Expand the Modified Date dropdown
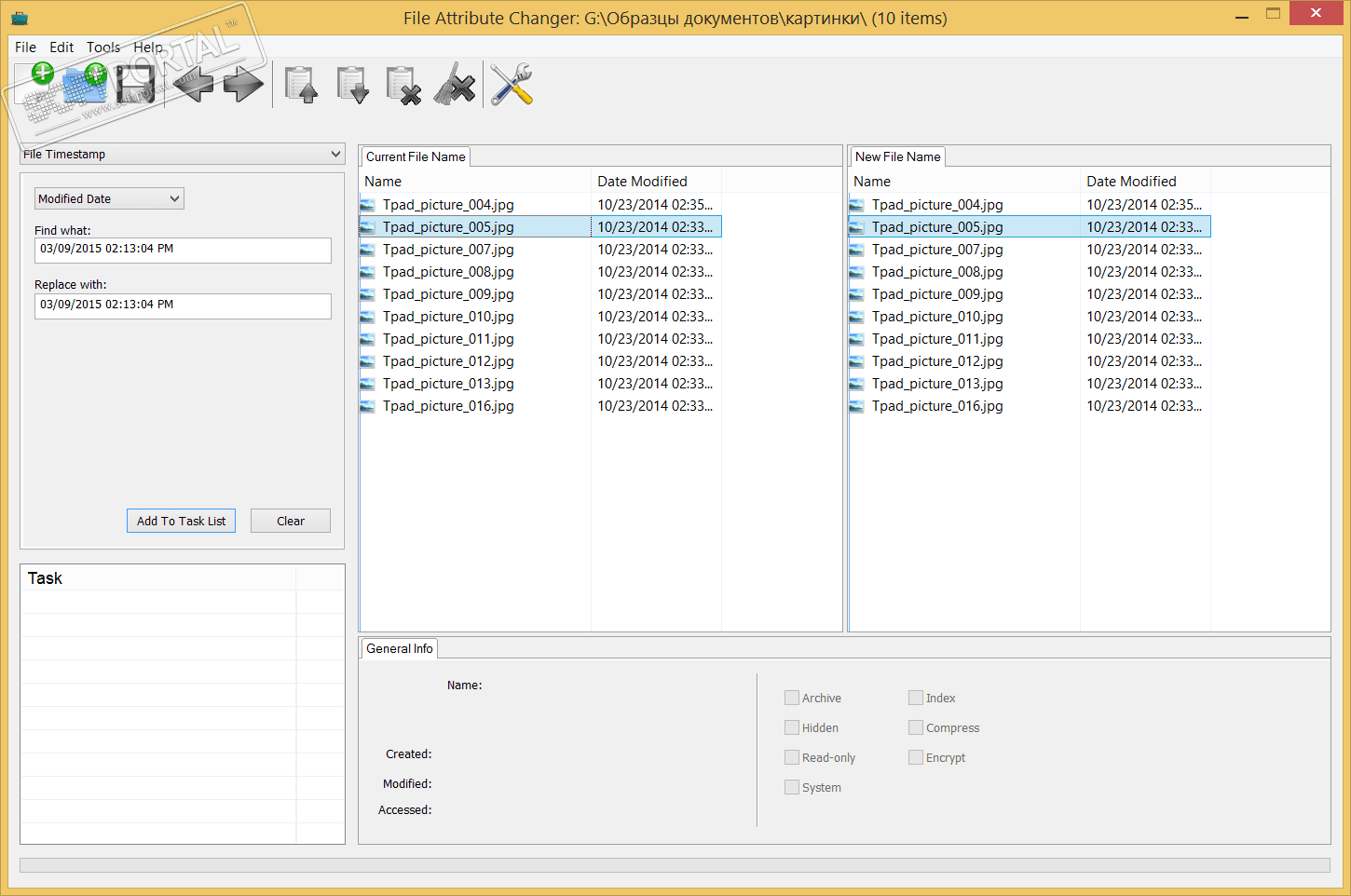This screenshot has height=896, width=1351. (x=109, y=198)
